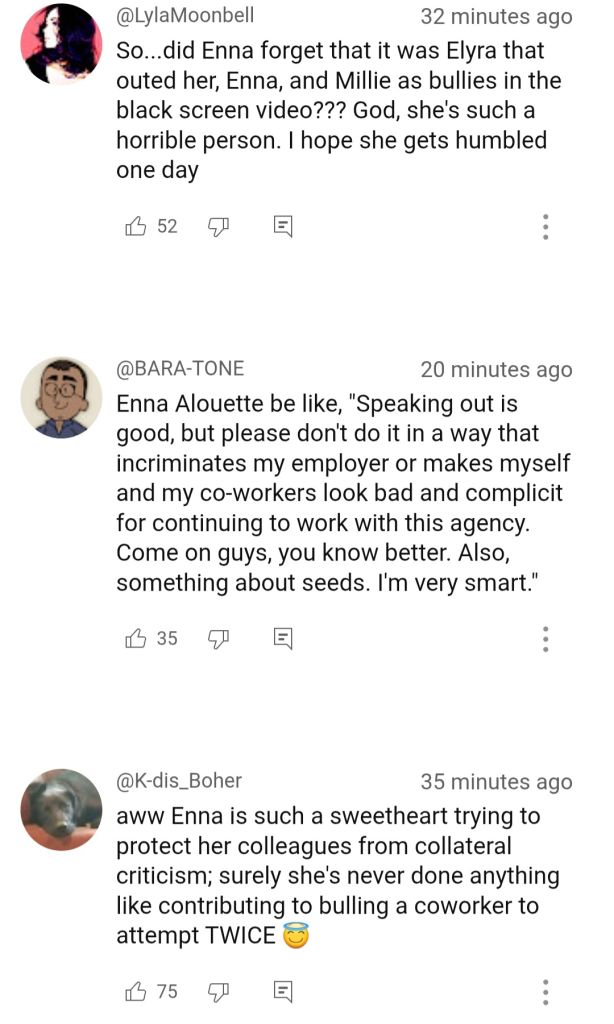Viewport: 614px width, 1024px height.
Task: Like the @LylaMoonbell comment
Action: click(135, 227)
